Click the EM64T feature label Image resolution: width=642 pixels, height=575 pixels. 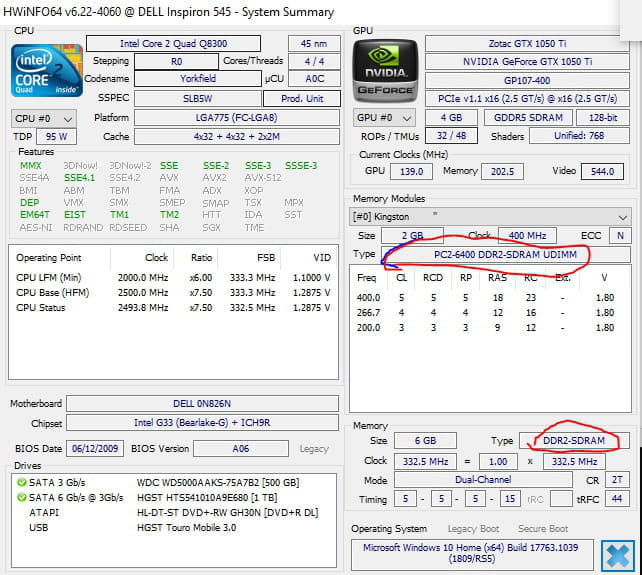click(35, 215)
